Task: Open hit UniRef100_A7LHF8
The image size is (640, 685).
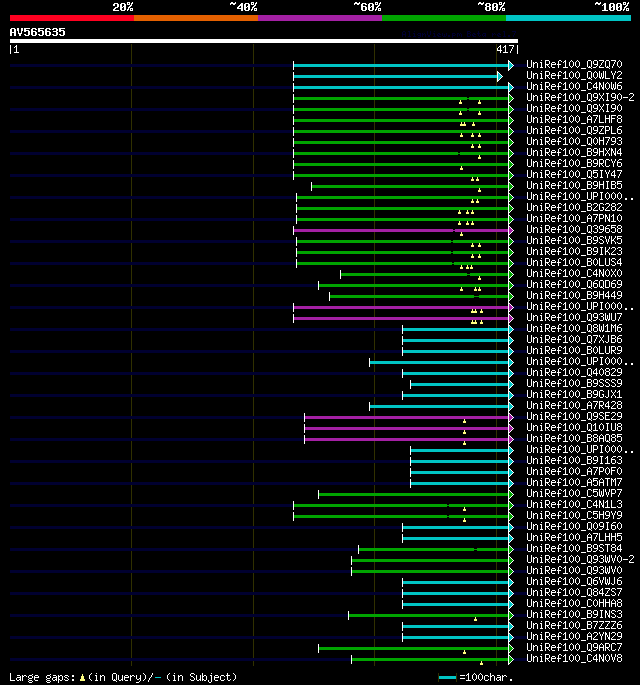Action: [x=574, y=119]
